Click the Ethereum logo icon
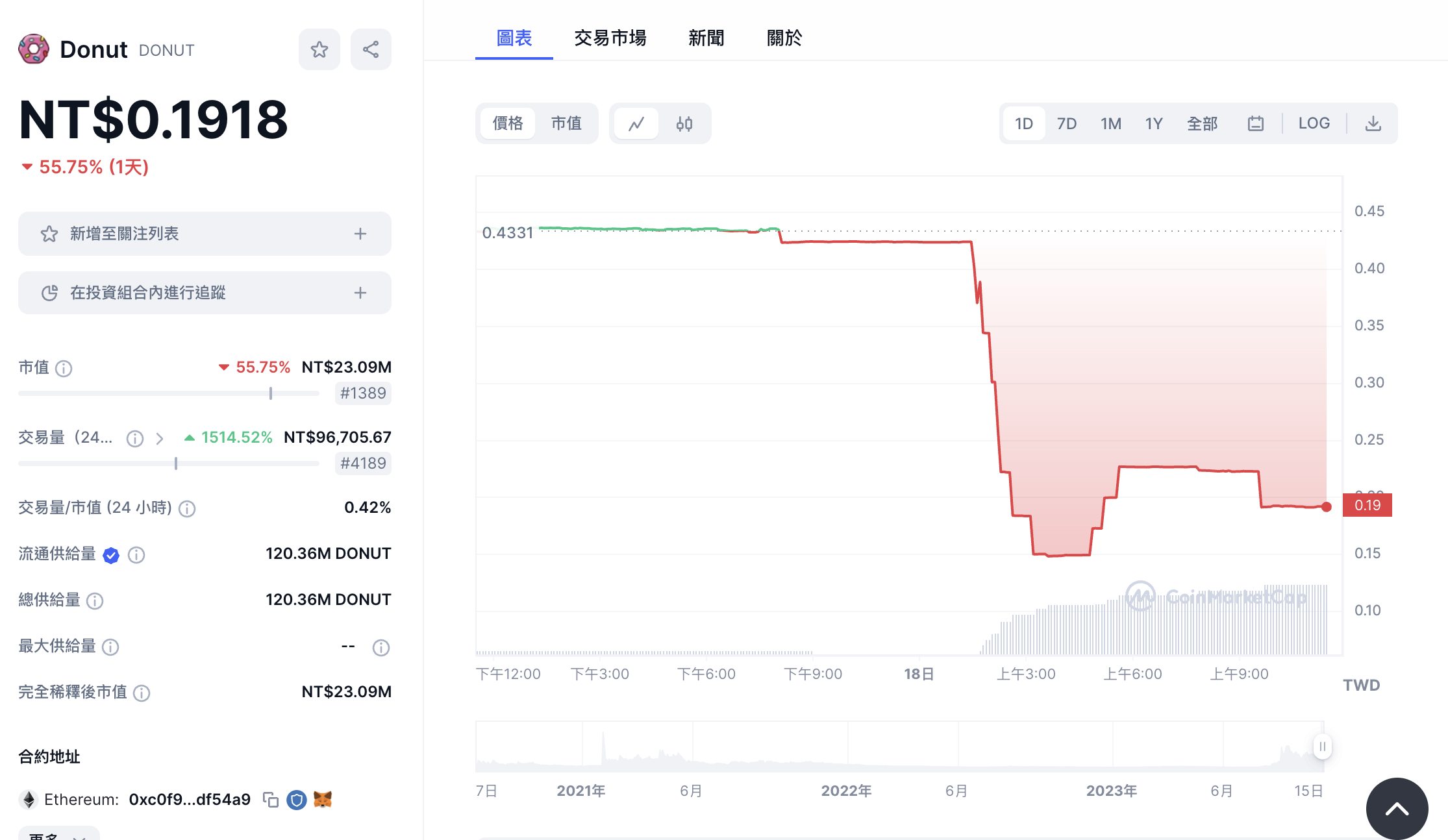The height and width of the screenshot is (840, 1448). [x=29, y=800]
